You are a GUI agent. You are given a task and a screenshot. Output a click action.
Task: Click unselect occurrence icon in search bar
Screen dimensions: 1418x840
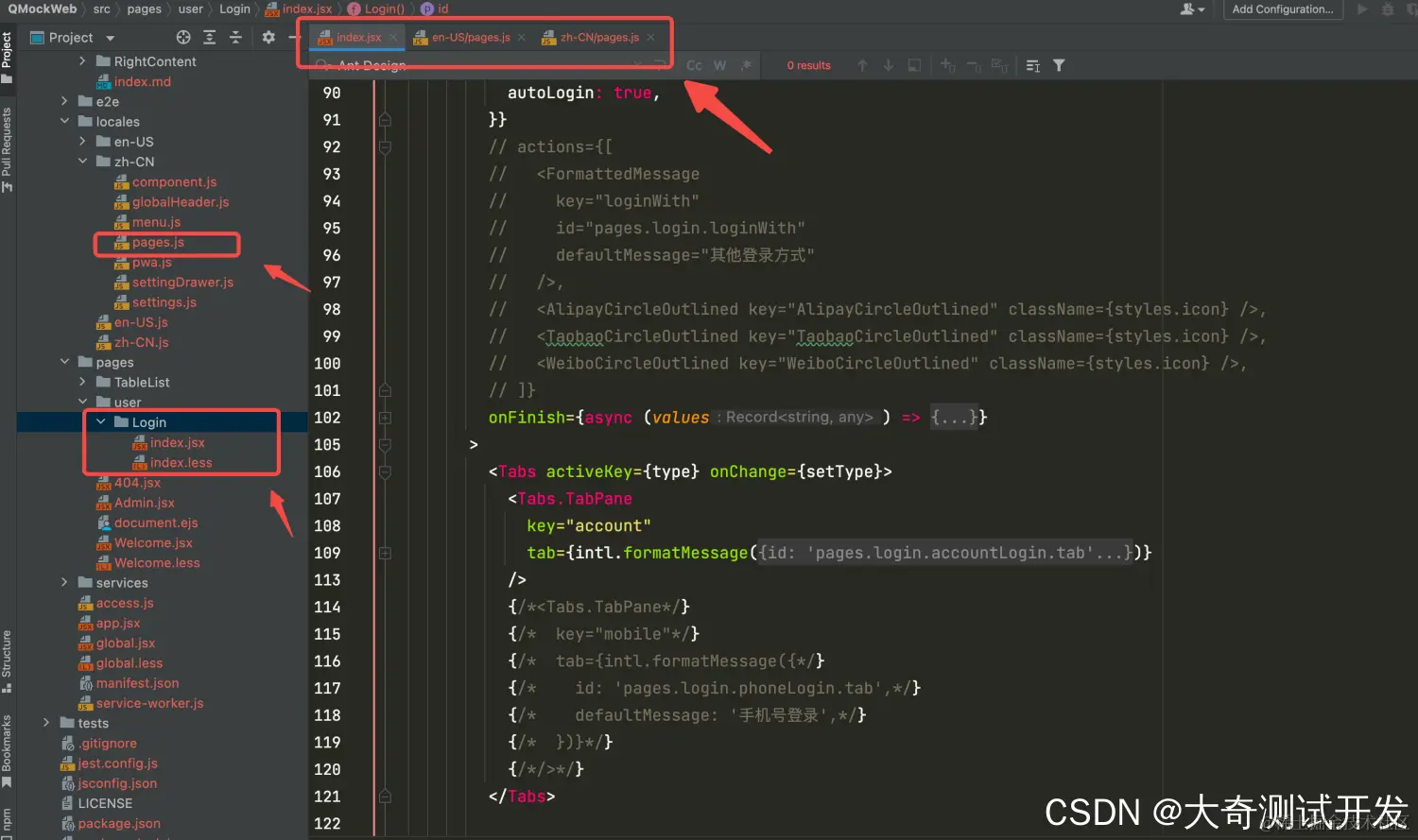[x=974, y=65]
